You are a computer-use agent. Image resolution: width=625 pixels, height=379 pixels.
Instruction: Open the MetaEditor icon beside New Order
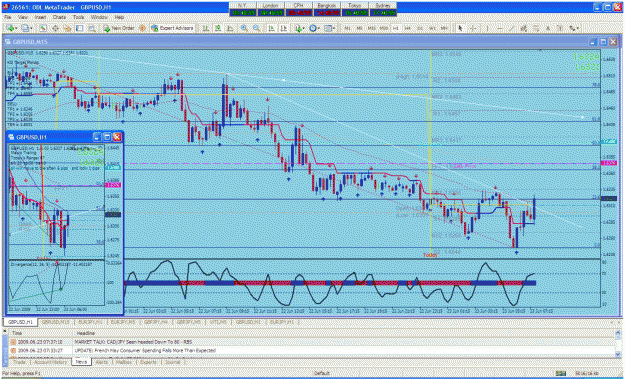[x=142, y=28]
